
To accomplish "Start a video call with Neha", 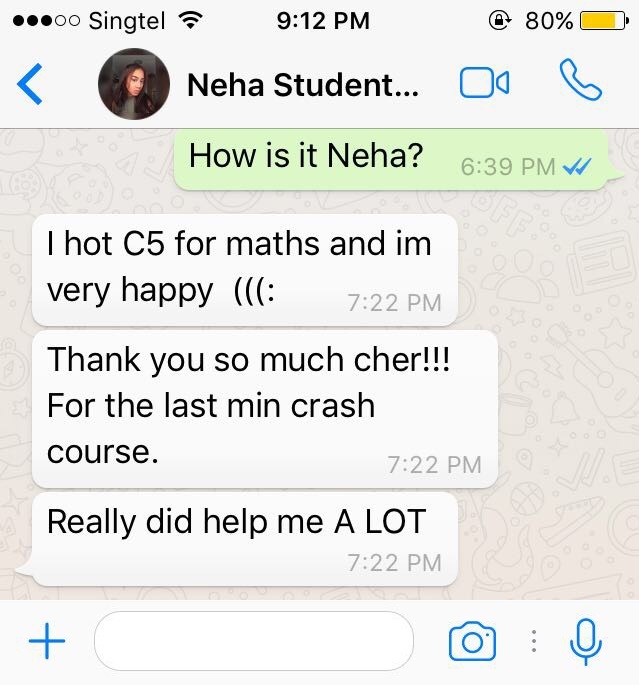I will 484,83.
